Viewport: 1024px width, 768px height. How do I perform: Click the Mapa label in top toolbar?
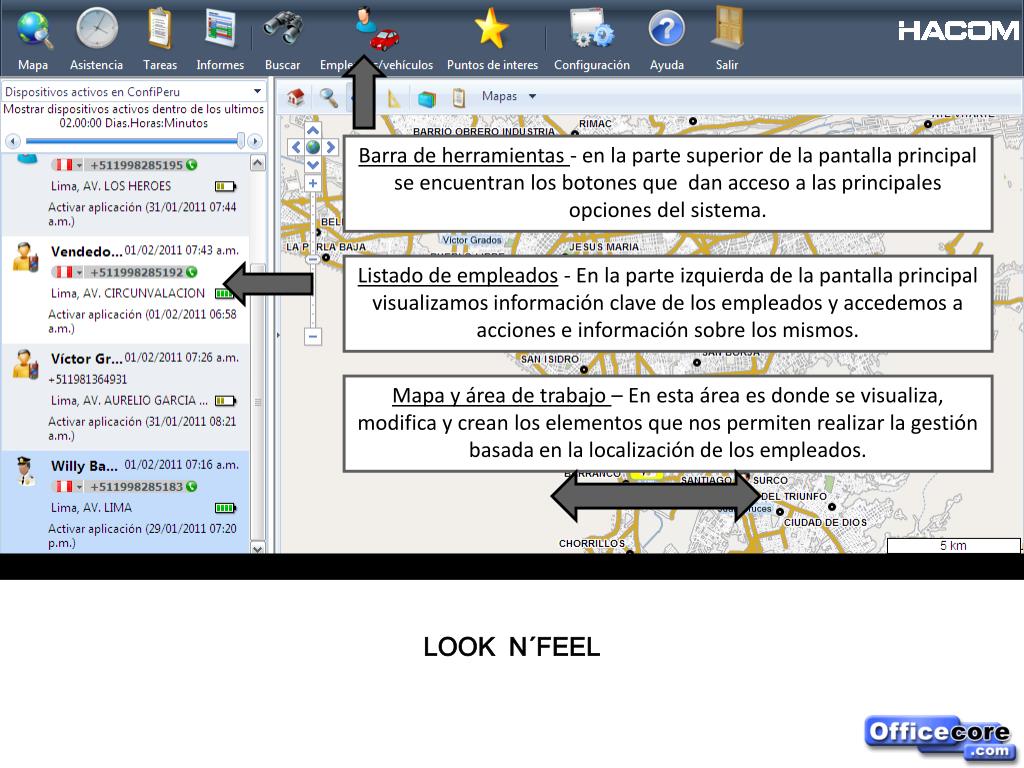click(x=33, y=65)
